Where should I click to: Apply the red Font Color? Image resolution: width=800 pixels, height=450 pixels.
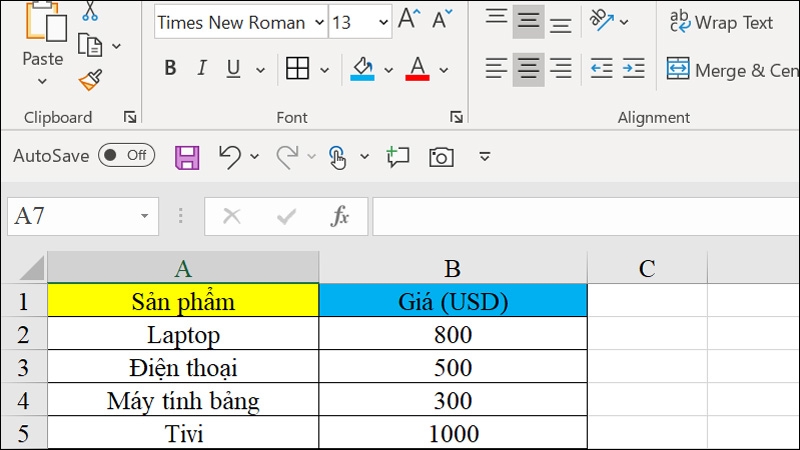coord(417,69)
